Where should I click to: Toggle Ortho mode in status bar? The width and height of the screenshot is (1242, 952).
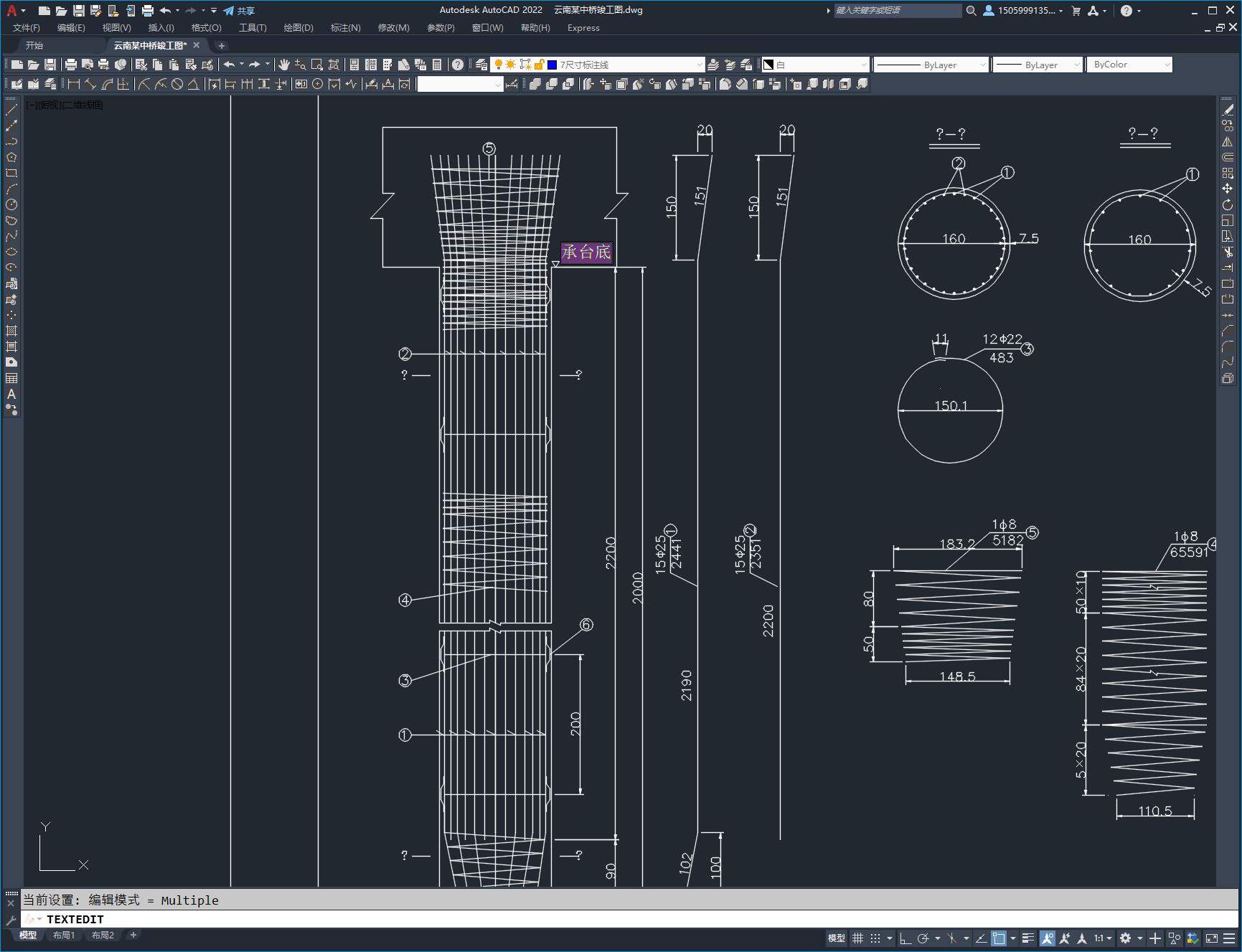pos(905,938)
